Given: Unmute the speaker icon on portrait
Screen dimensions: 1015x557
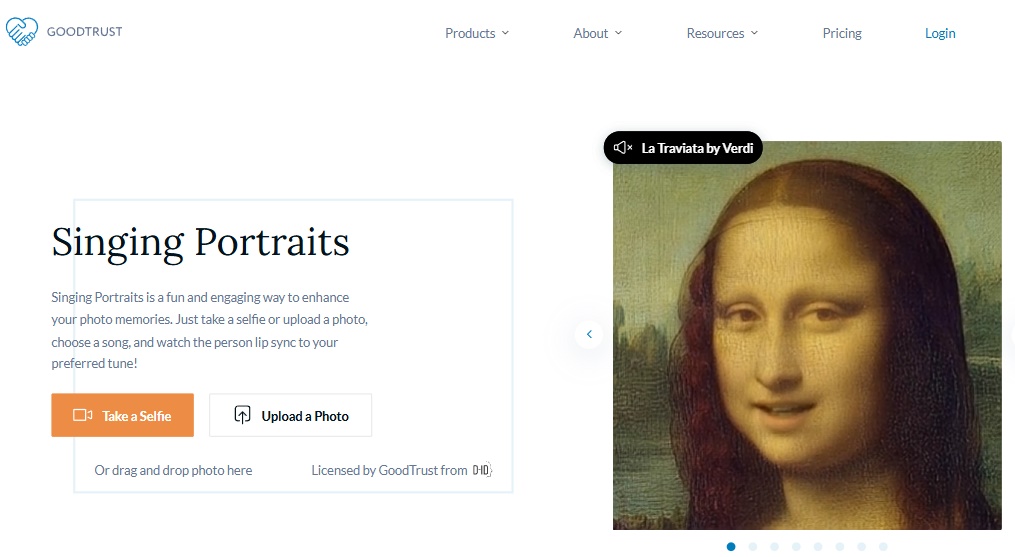Looking at the screenshot, I should point(623,148).
